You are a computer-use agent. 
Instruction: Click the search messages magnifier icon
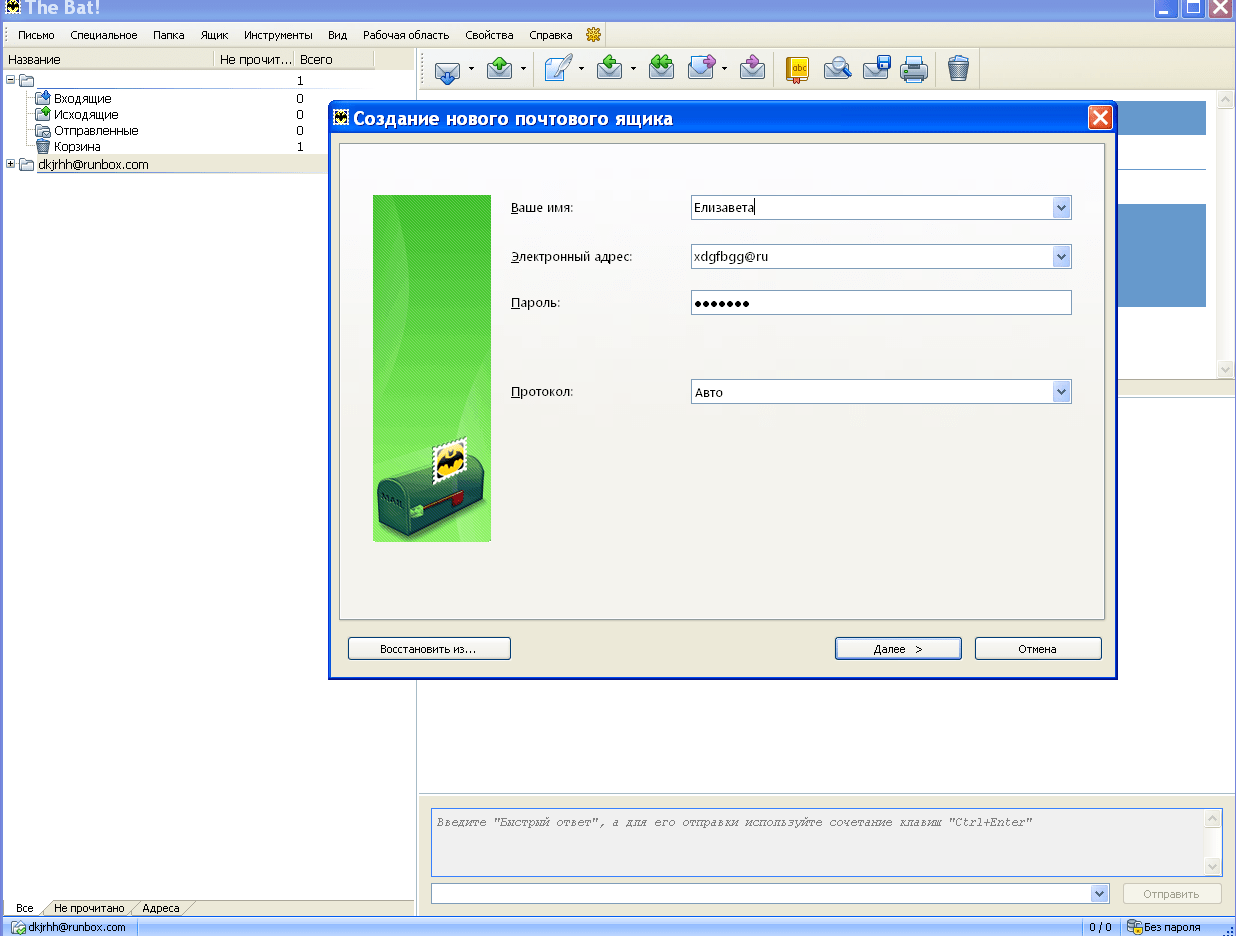[x=837, y=69]
